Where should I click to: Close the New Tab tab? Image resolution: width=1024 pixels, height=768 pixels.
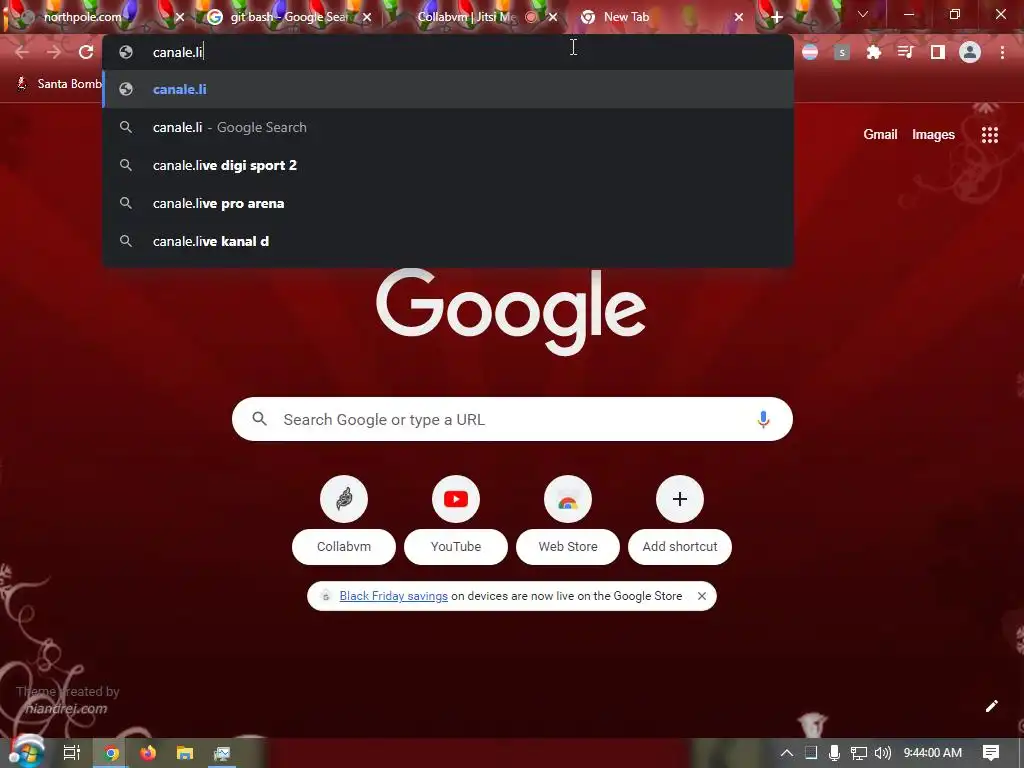click(x=739, y=17)
